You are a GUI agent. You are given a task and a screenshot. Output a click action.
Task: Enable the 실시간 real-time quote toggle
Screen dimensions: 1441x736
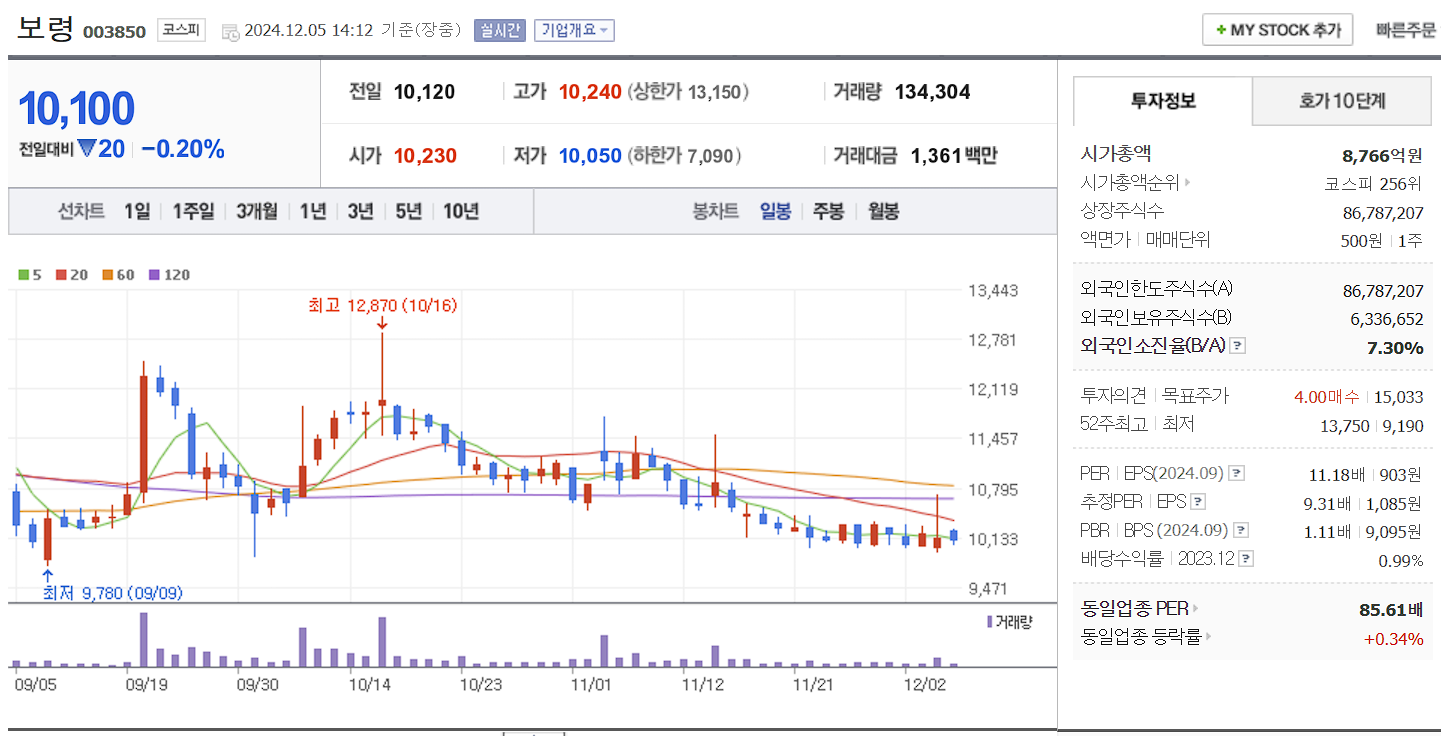coord(498,30)
